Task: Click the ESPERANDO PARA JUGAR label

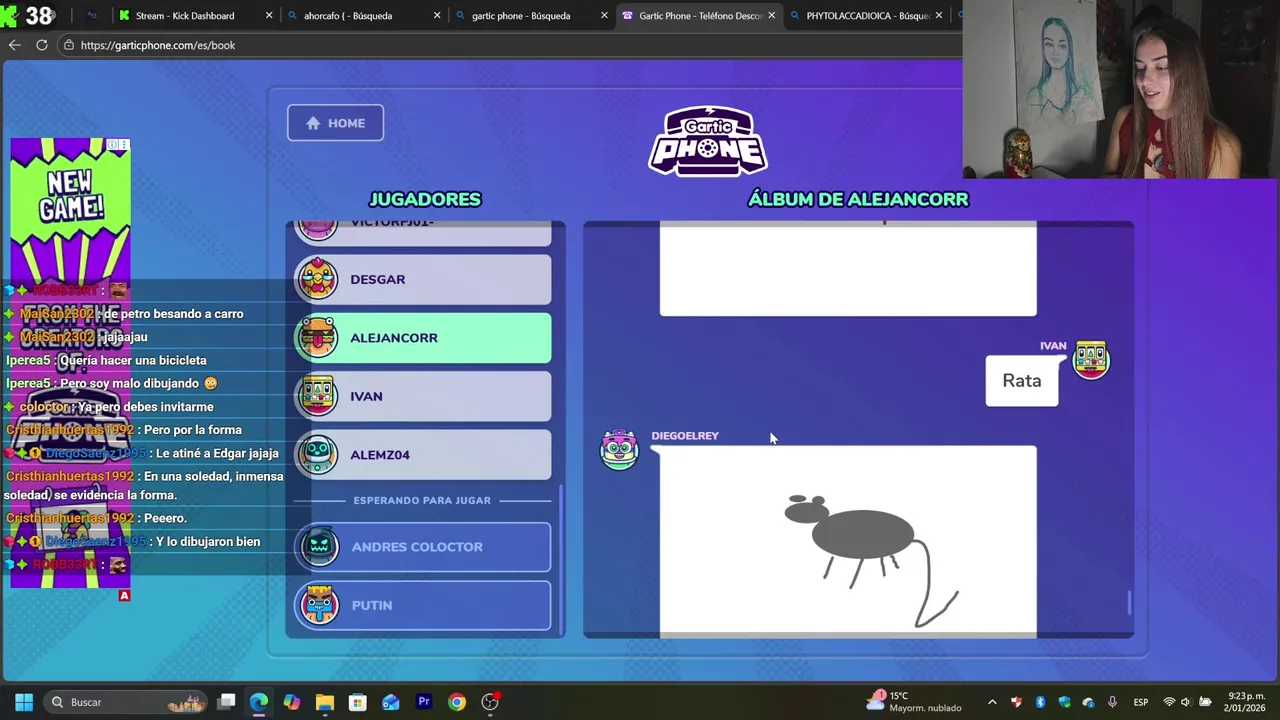Action: [x=422, y=500]
